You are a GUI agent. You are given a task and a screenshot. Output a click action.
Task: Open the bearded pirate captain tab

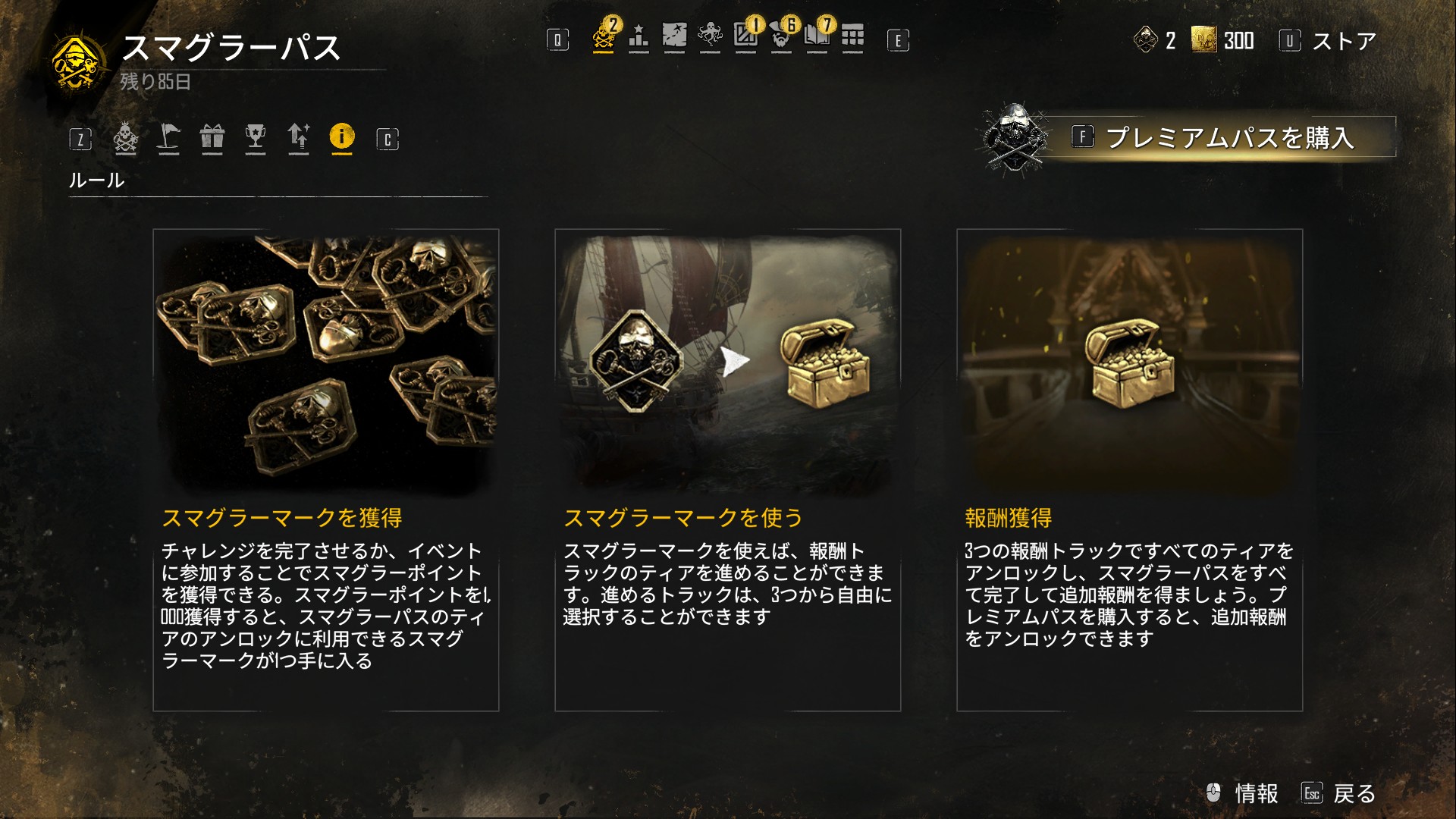point(782,36)
